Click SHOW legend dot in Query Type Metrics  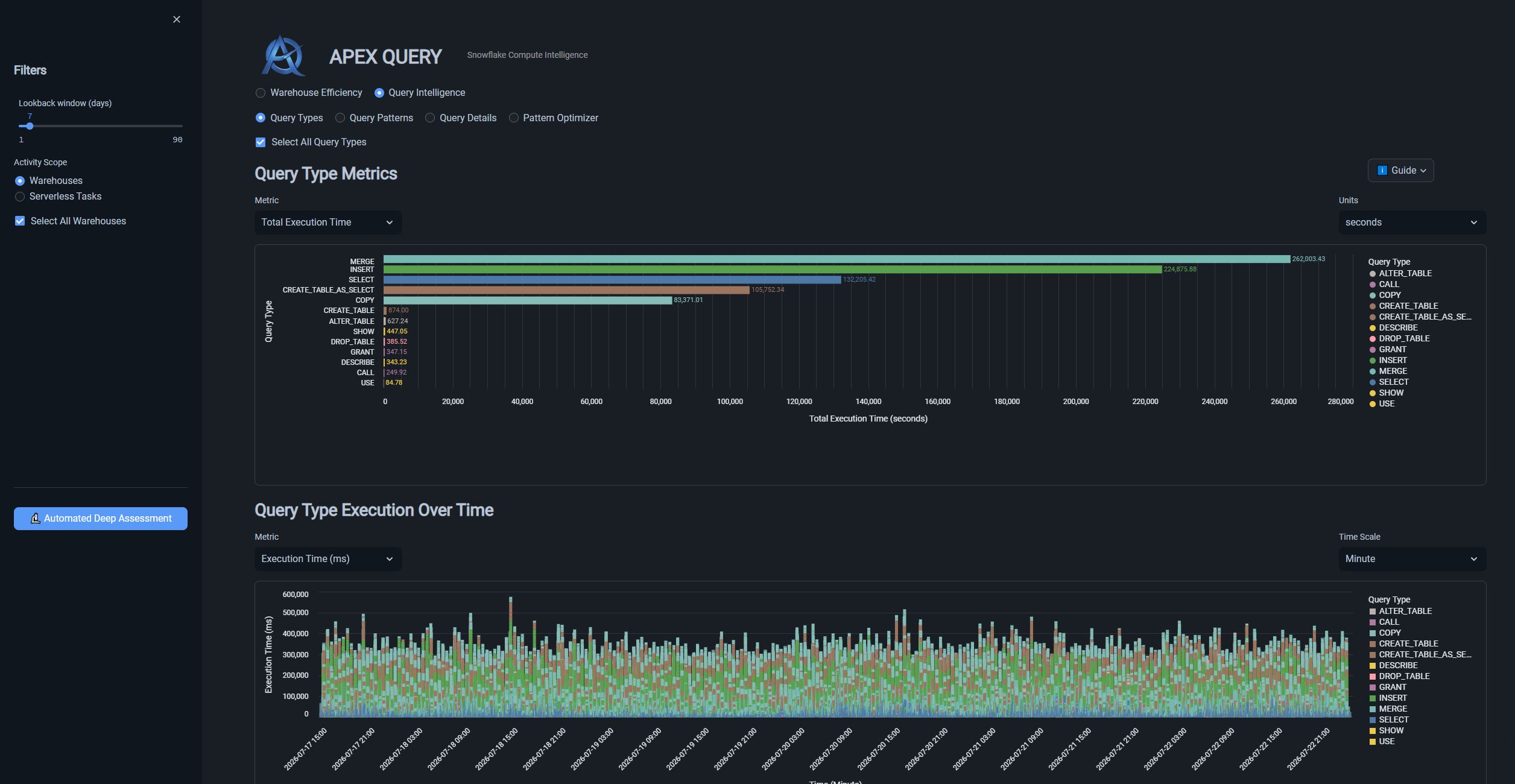(1373, 393)
